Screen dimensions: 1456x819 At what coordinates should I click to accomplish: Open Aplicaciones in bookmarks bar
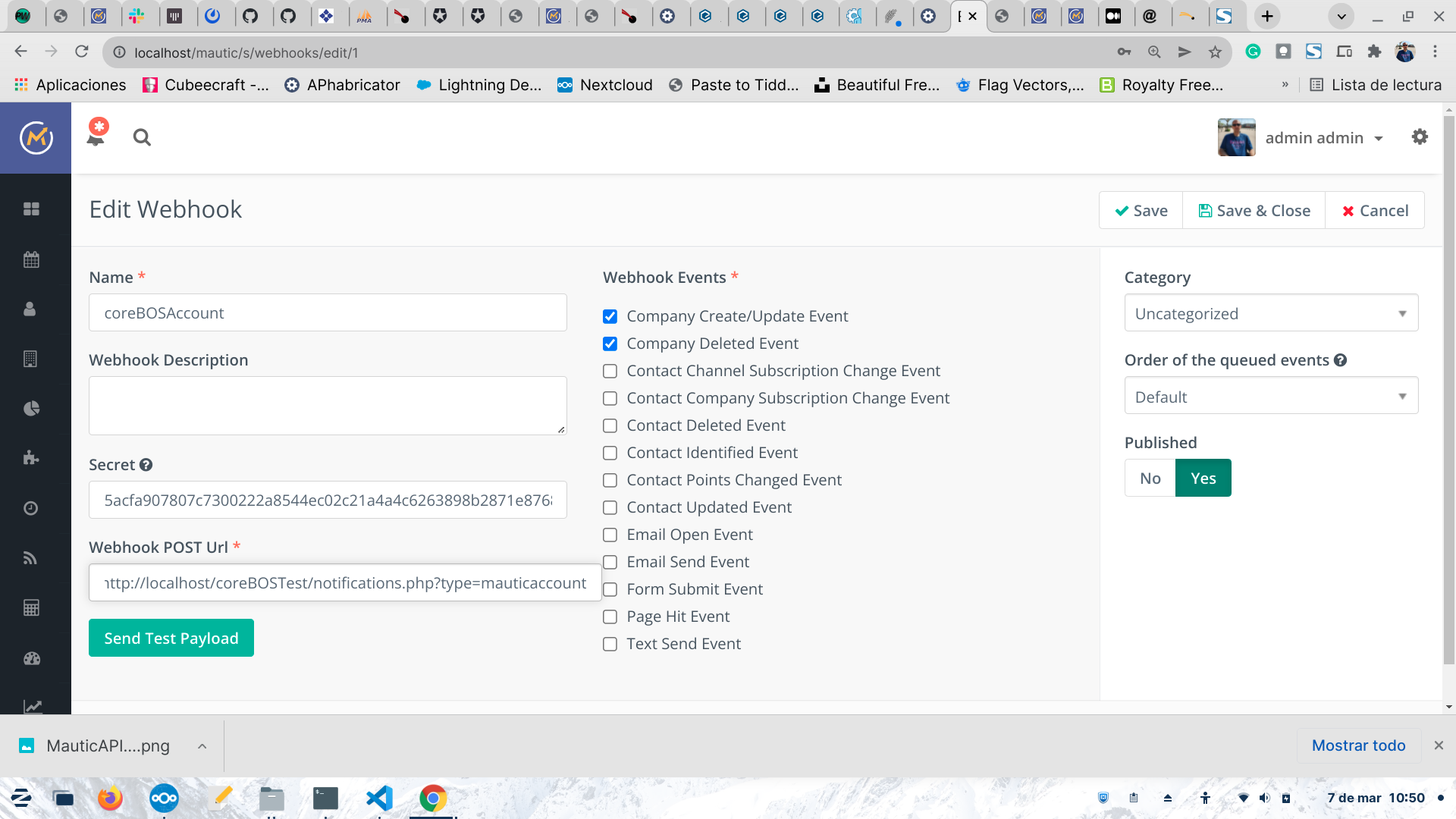point(70,85)
